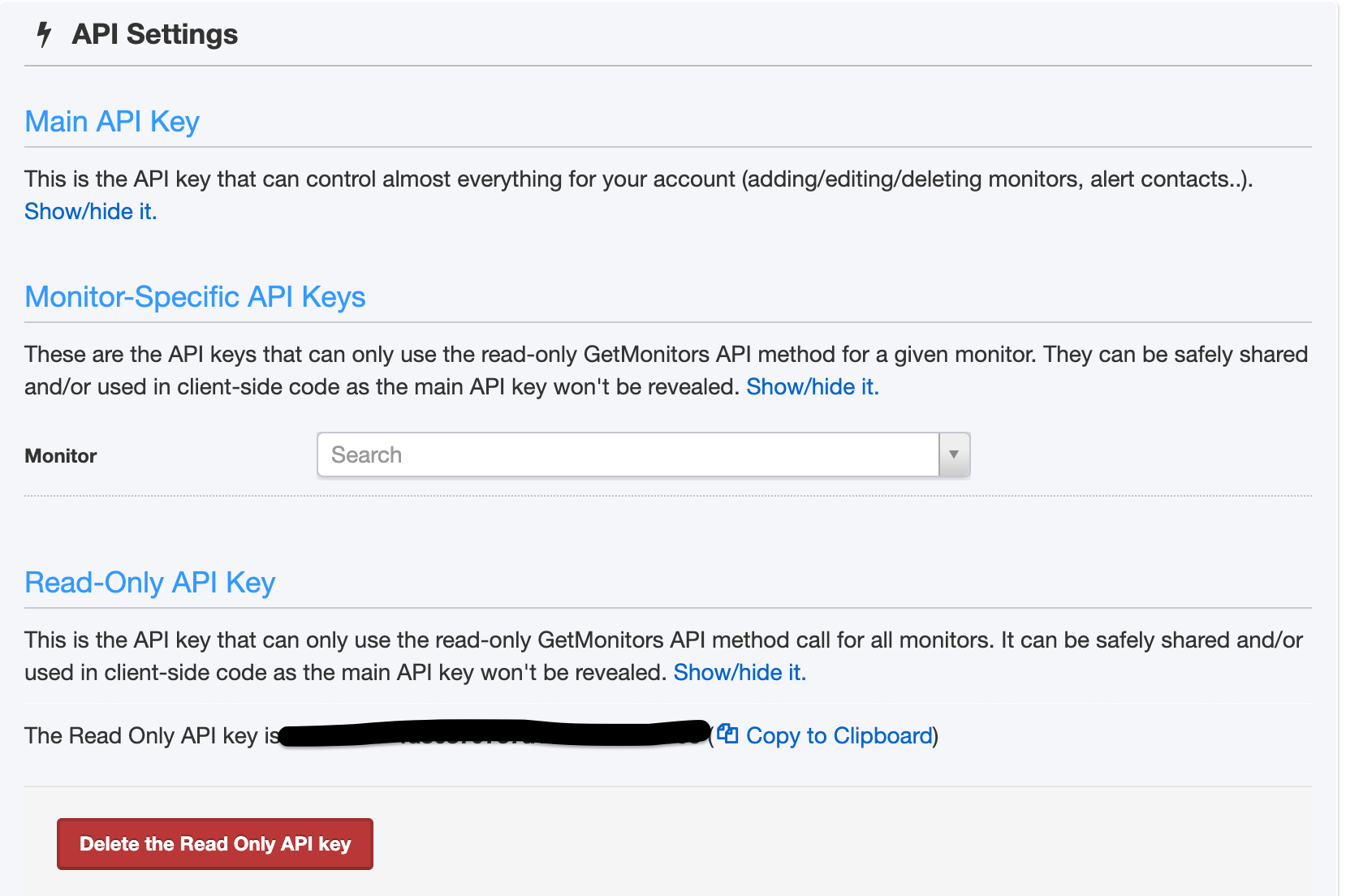The height and width of the screenshot is (896, 1346).
Task: Click the Monitor-Specific API Keys heading
Action: [x=195, y=297]
